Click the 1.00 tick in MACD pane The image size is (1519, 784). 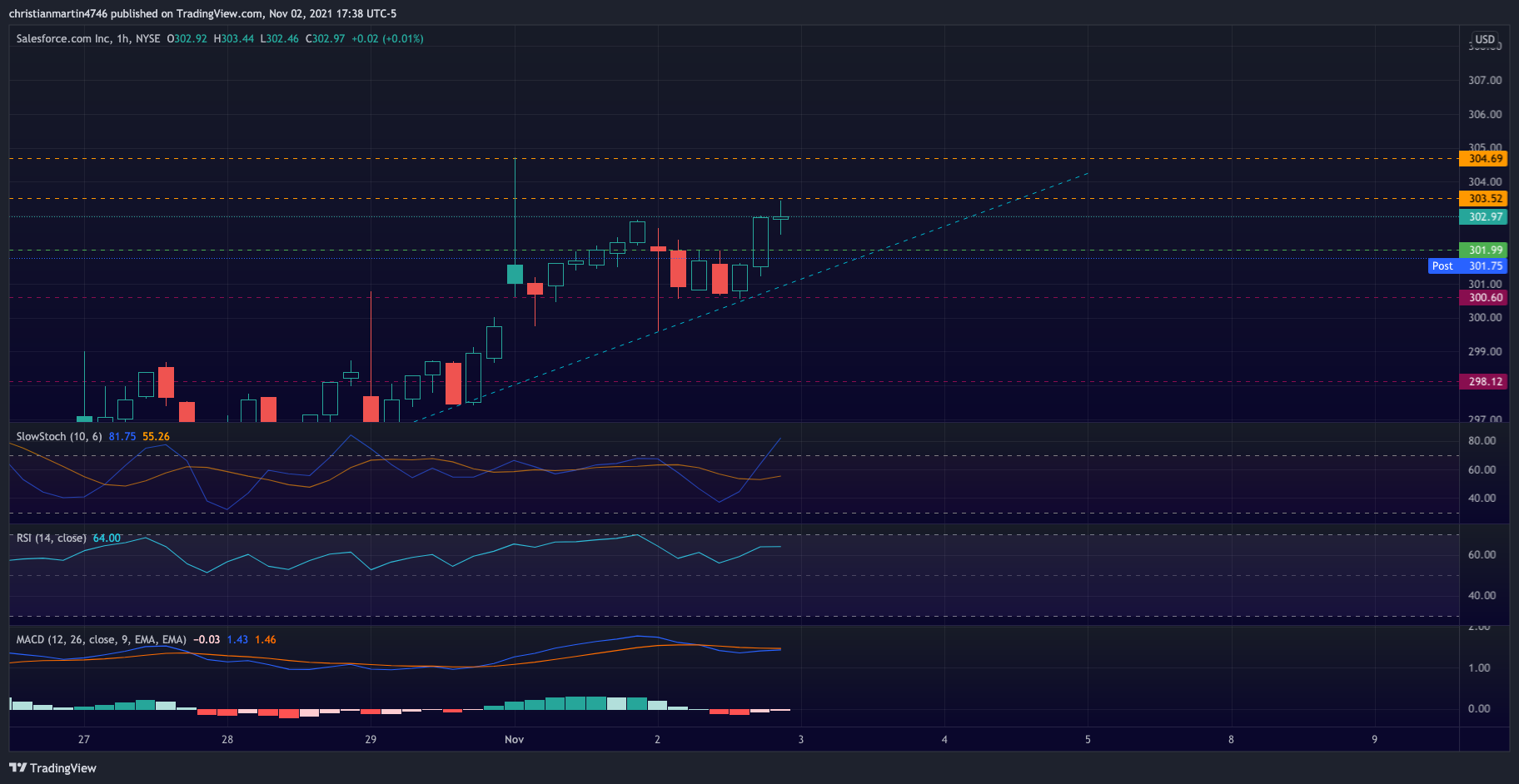[1479, 668]
